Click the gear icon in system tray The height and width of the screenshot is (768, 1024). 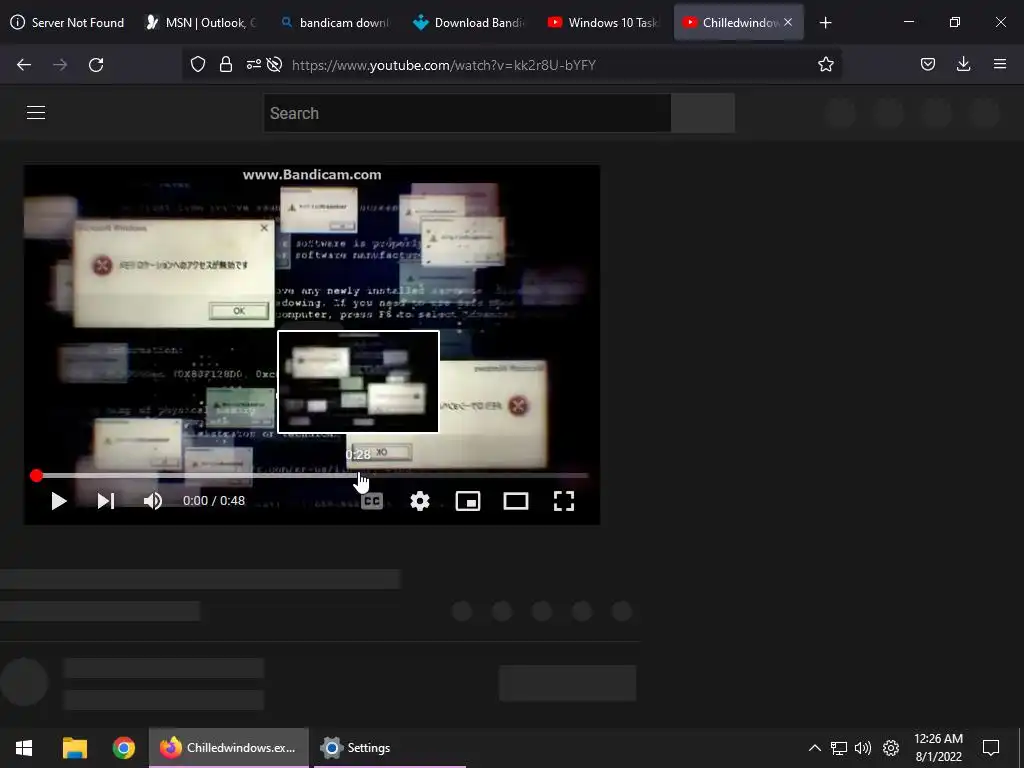891,748
